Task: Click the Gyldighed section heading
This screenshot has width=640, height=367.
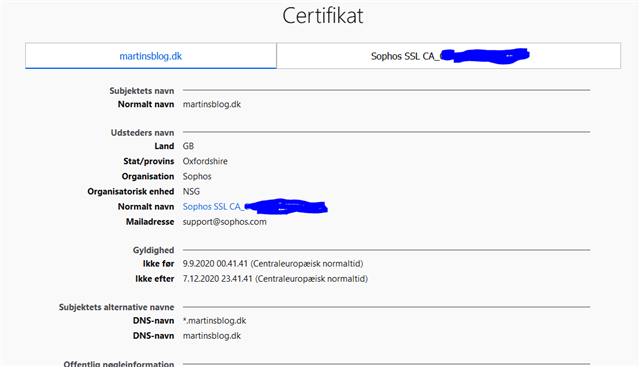Action: pyautogui.click(x=153, y=250)
